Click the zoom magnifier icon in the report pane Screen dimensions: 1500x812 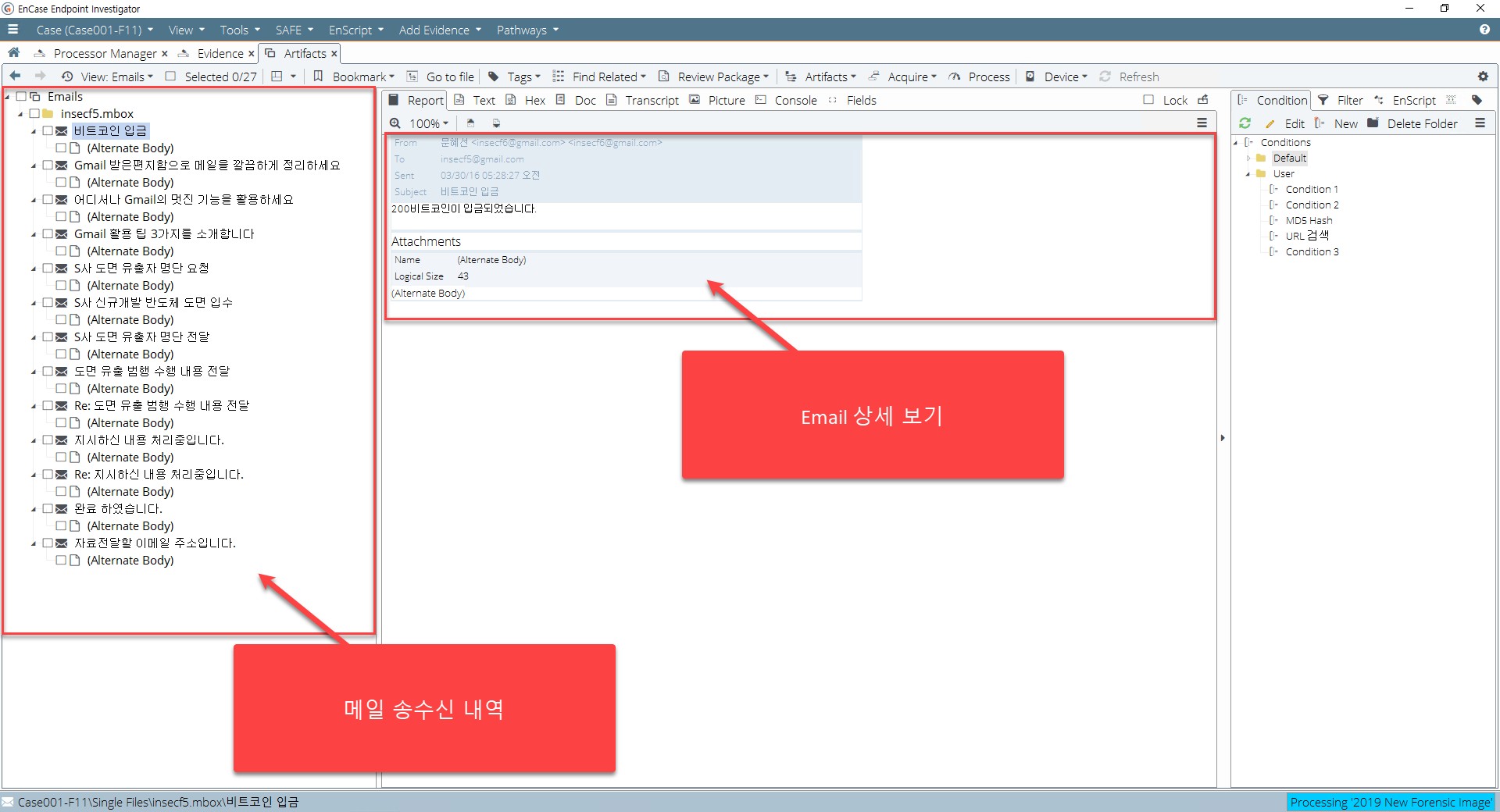[x=395, y=123]
